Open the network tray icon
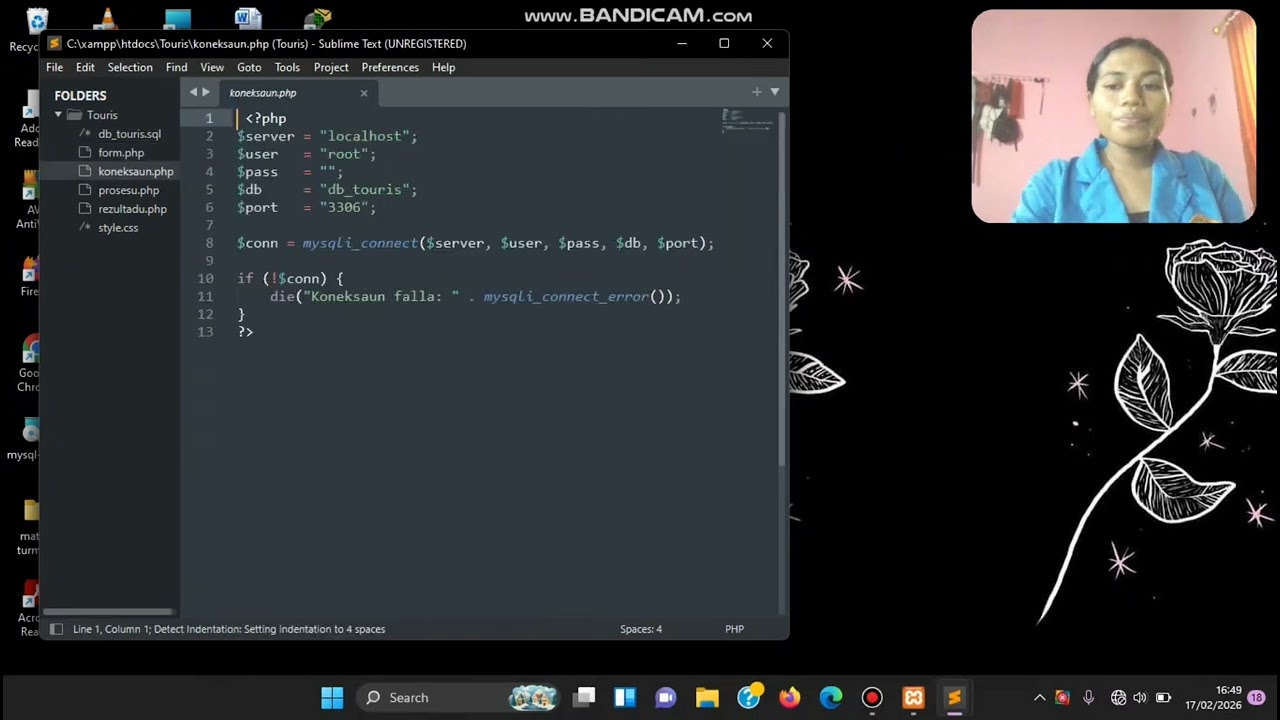Image resolution: width=1280 pixels, height=720 pixels. tap(1118, 697)
